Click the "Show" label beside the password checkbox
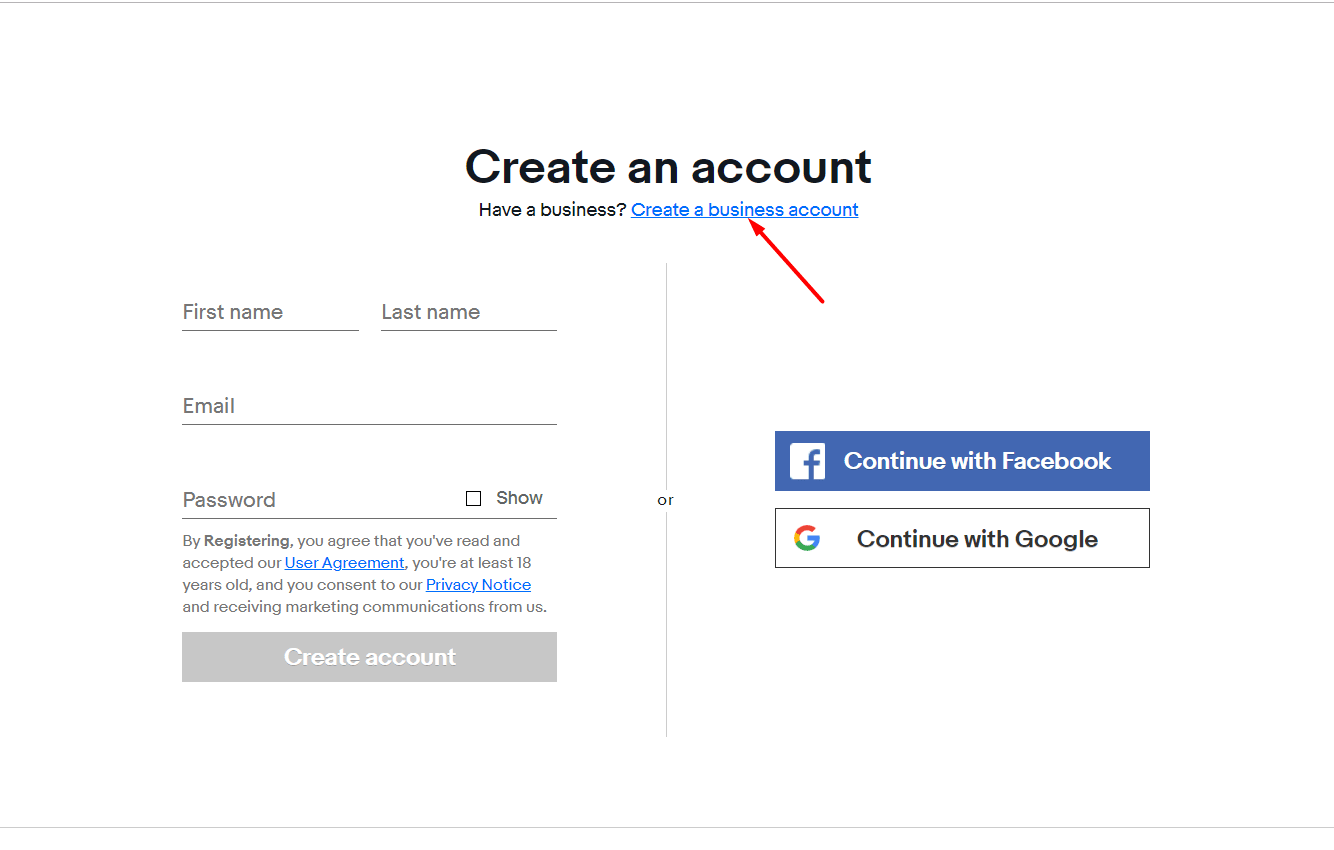The height and width of the screenshot is (850, 1334). pos(519,498)
